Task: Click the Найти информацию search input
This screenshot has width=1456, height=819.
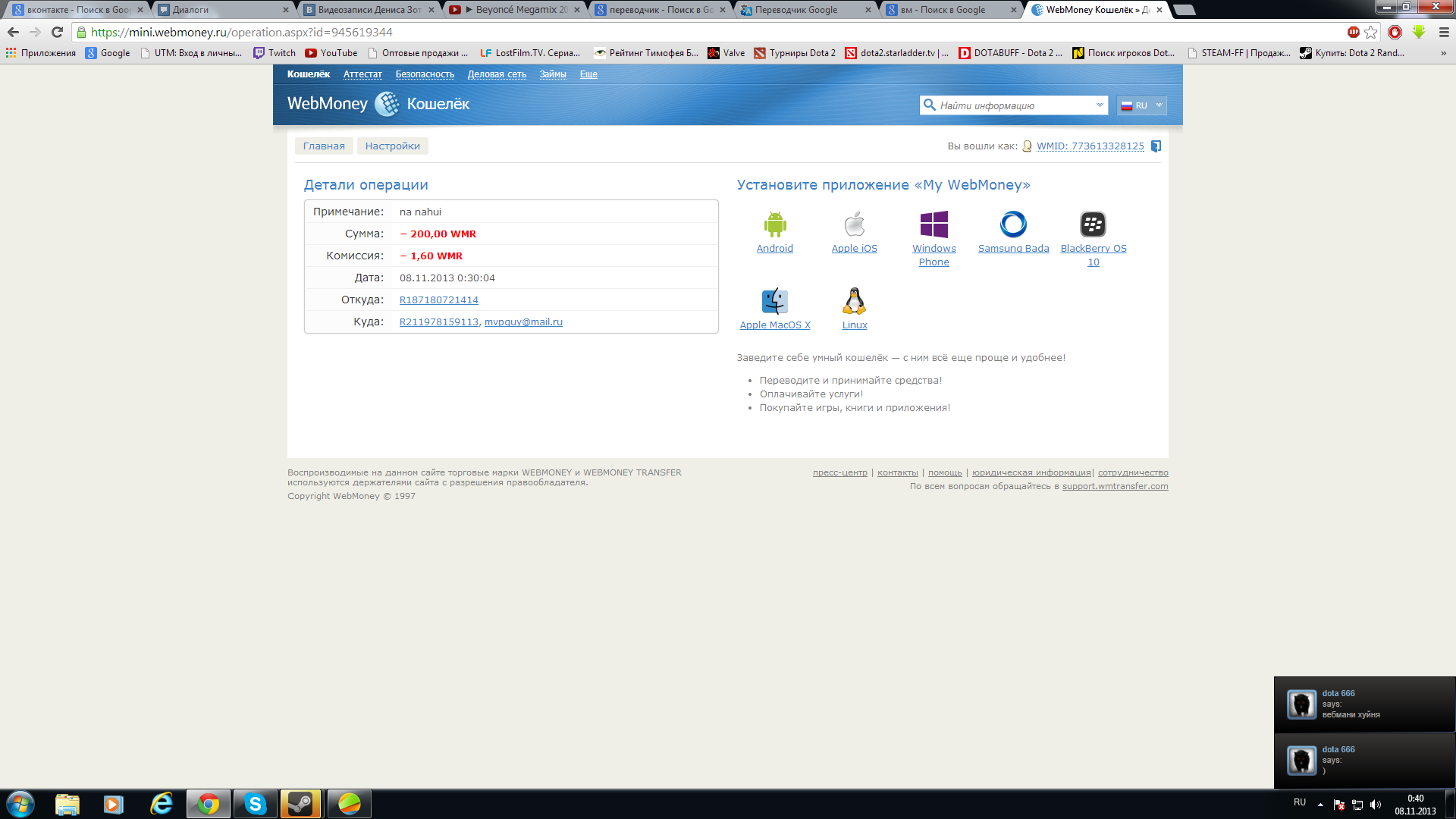Action: (1014, 105)
